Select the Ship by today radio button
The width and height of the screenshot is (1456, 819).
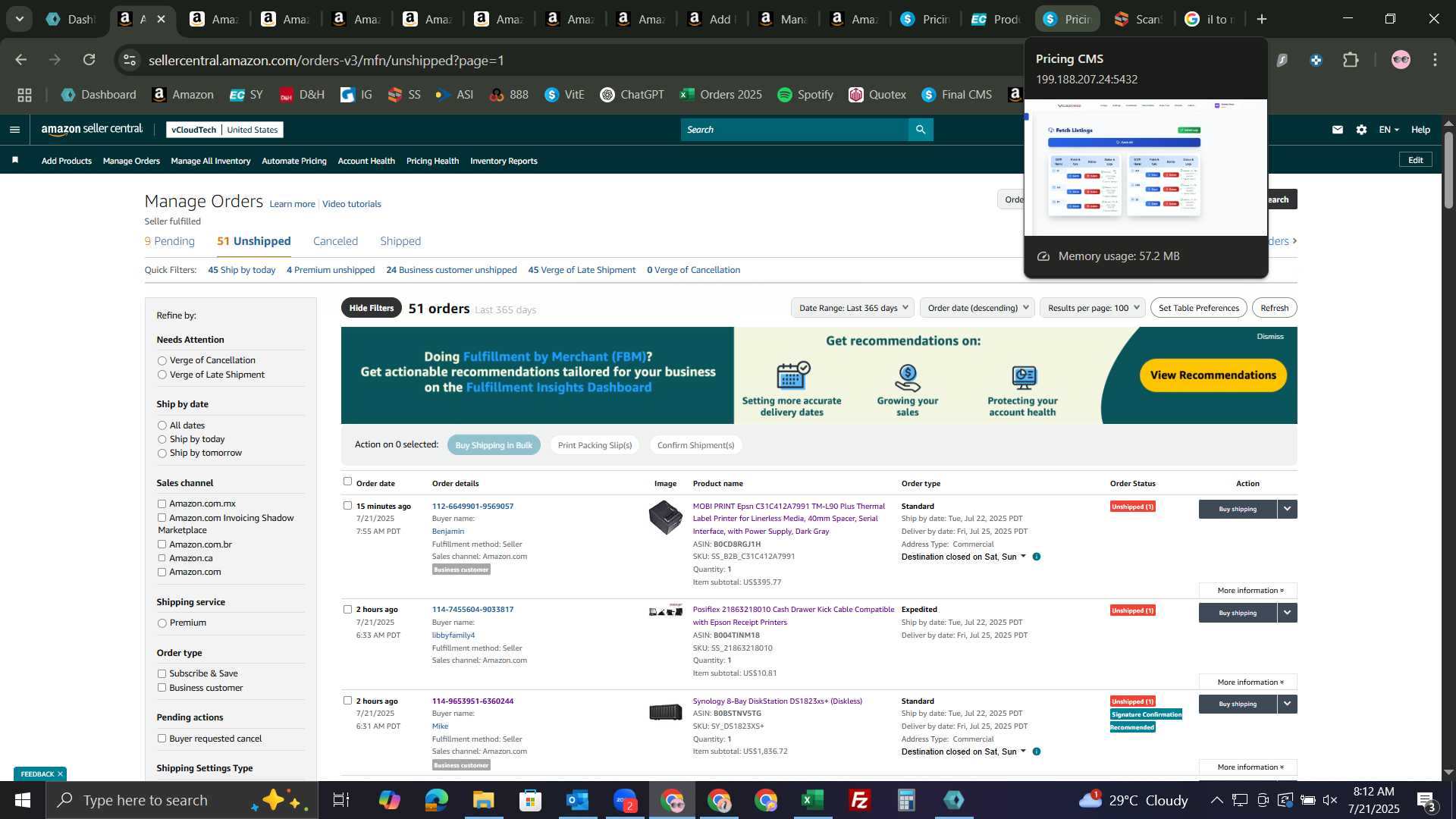click(162, 440)
